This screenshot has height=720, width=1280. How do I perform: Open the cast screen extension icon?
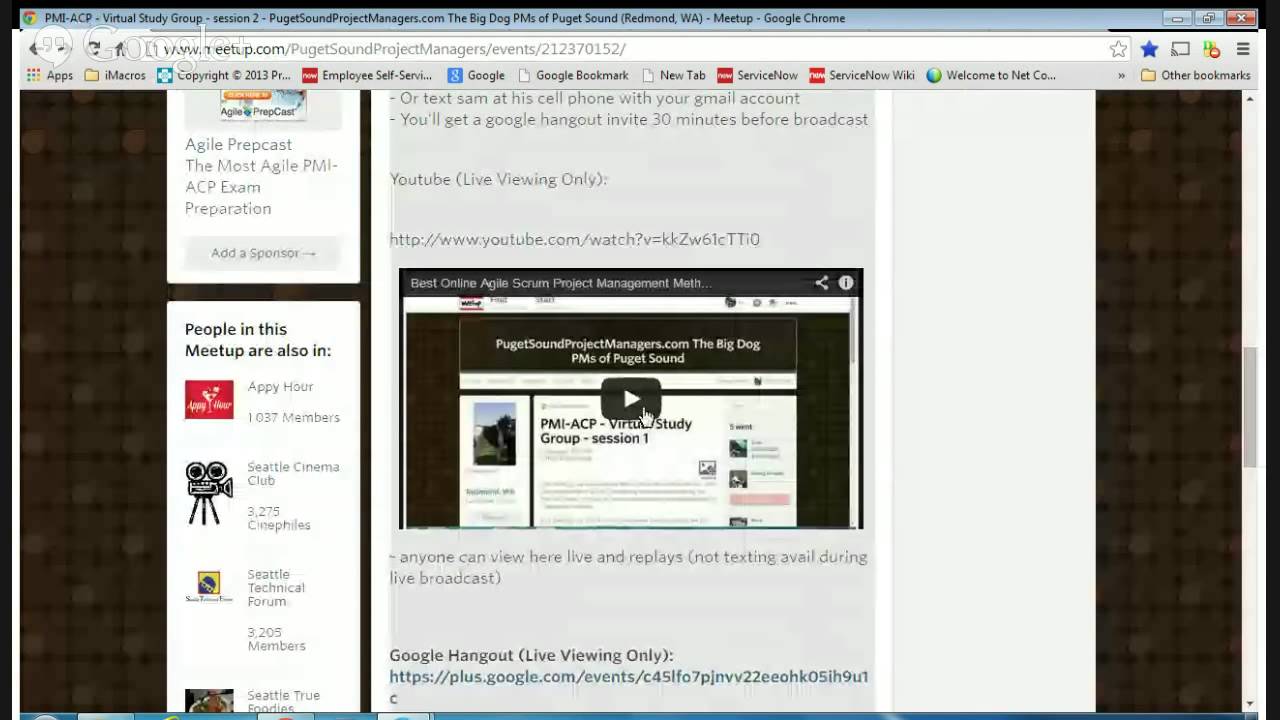1180,49
